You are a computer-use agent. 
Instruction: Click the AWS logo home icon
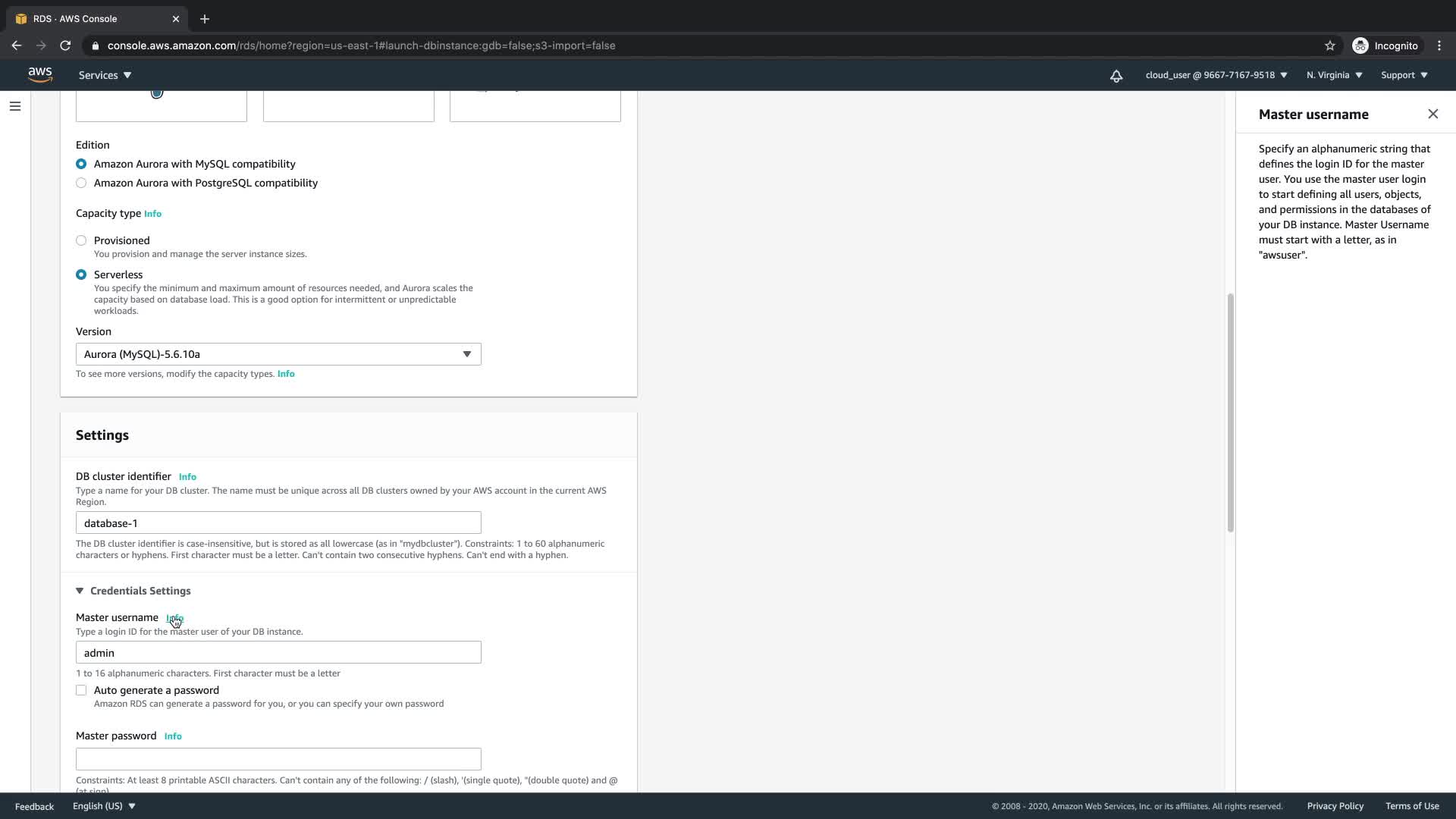(x=39, y=74)
